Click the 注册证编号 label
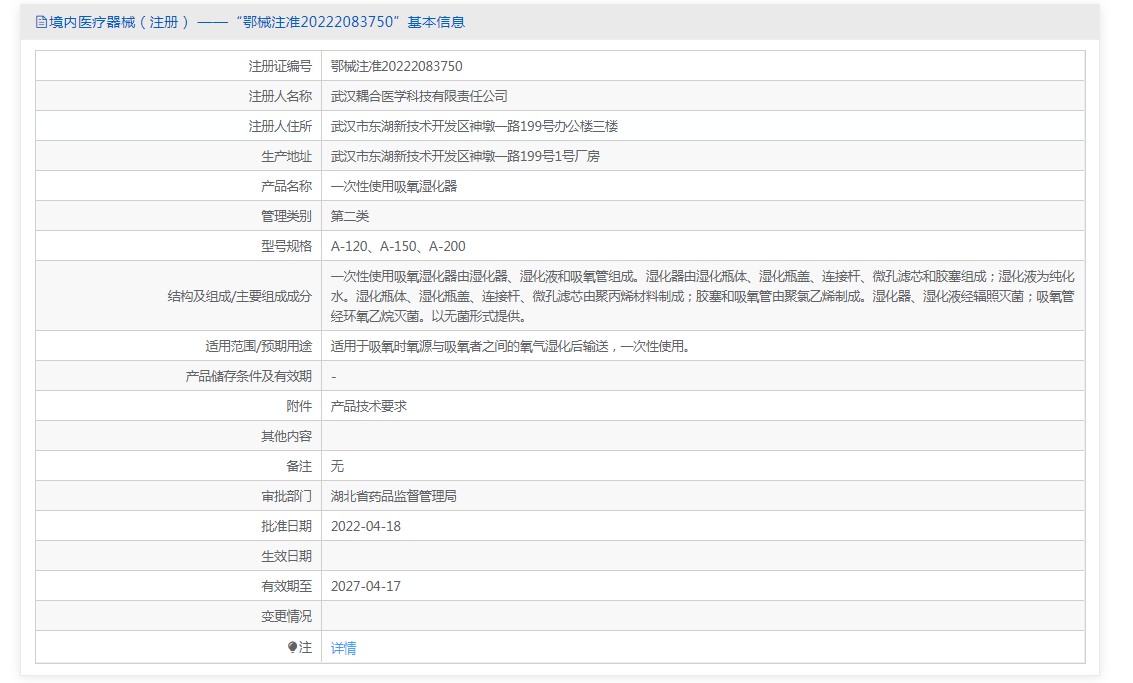The width and height of the screenshot is (1133, 683). tap(280, 66)
